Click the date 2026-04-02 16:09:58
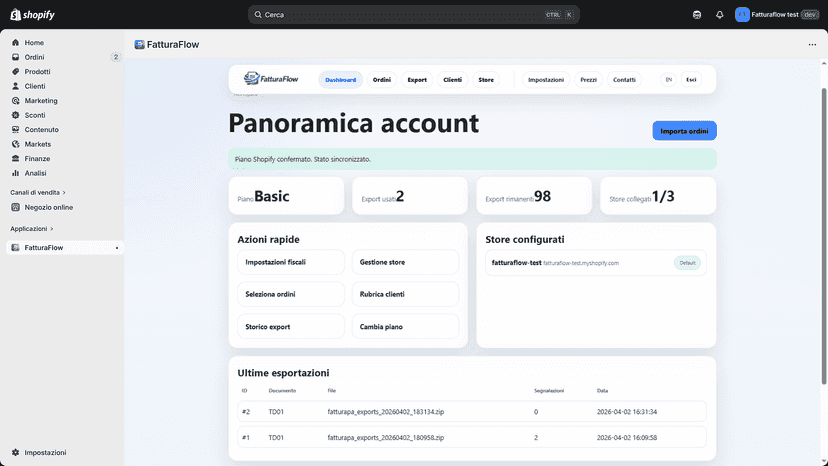 tap(627, 437)
